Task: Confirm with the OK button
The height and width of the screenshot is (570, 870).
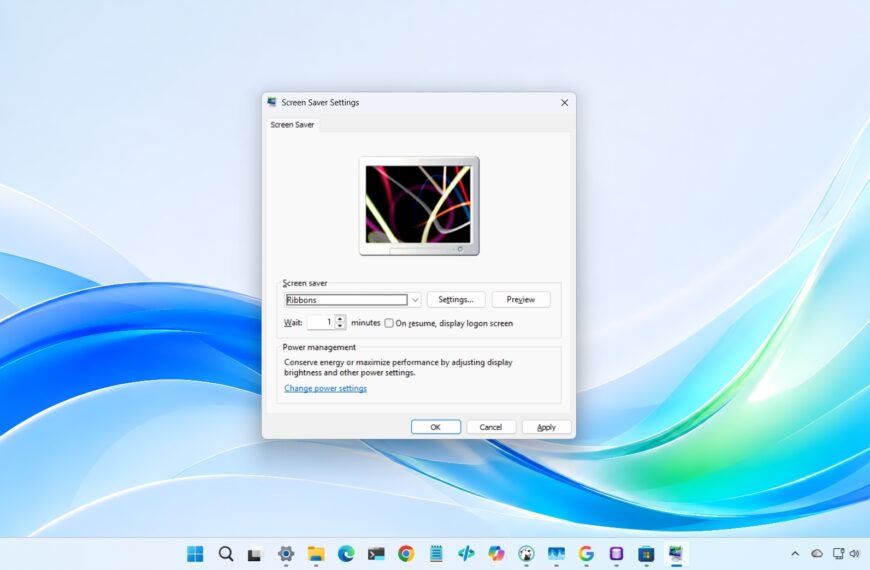Action: click(436, 427)
